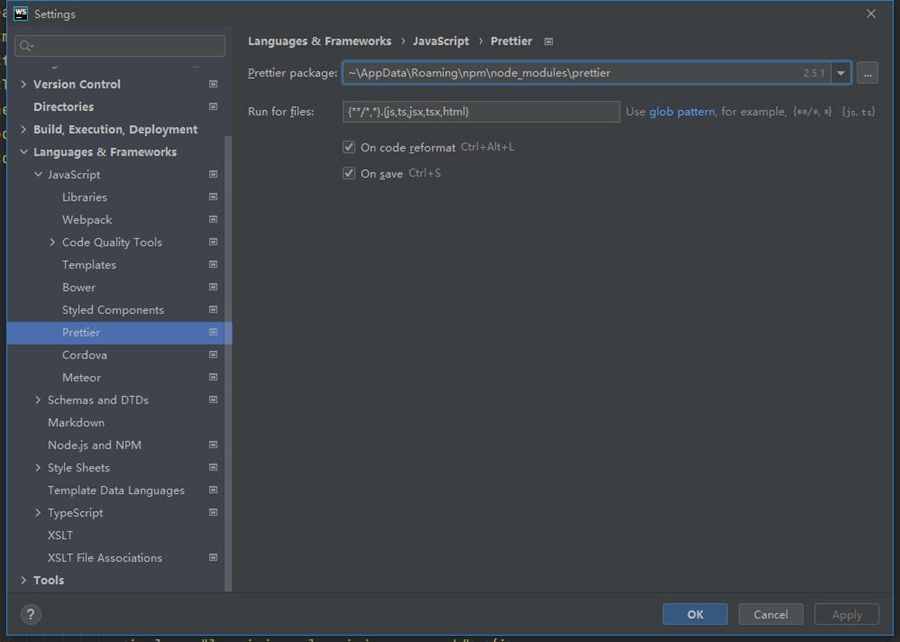Open the Prettier package dropdown arrow
This screenshot has width=900, height=642.
click(x=841, y=73)
